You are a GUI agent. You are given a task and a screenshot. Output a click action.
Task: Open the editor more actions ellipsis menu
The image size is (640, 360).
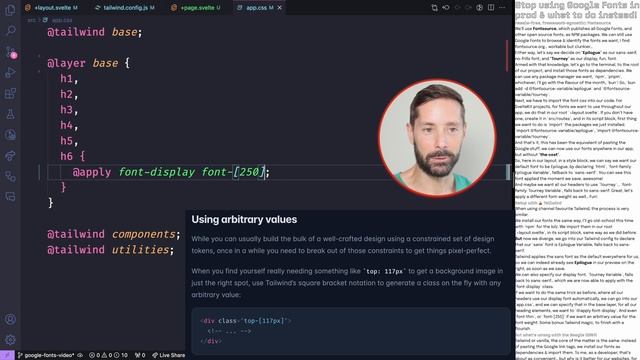[x=502, y=7]
